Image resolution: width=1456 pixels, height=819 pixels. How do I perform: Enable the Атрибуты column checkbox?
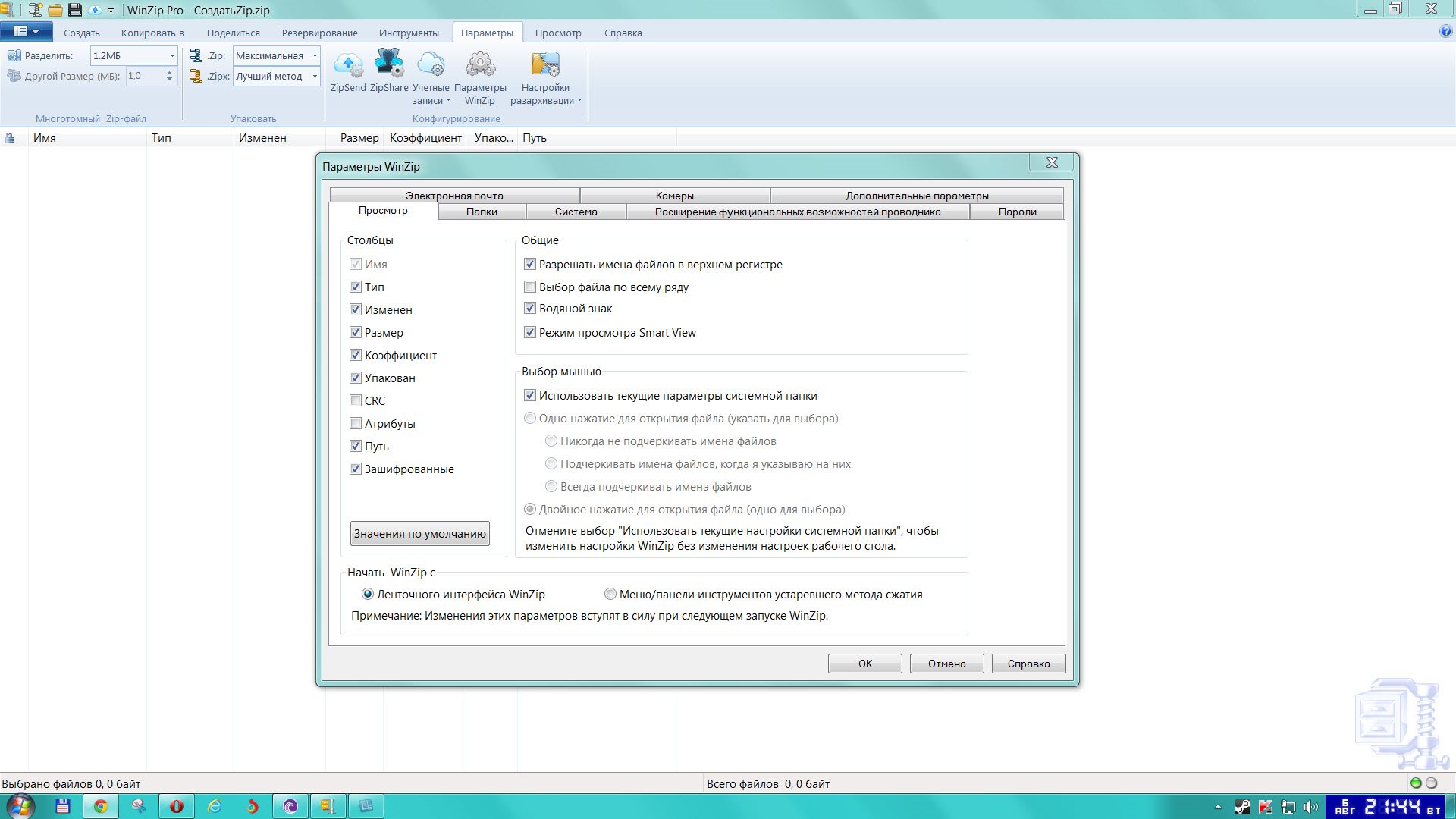pos(355,423)
